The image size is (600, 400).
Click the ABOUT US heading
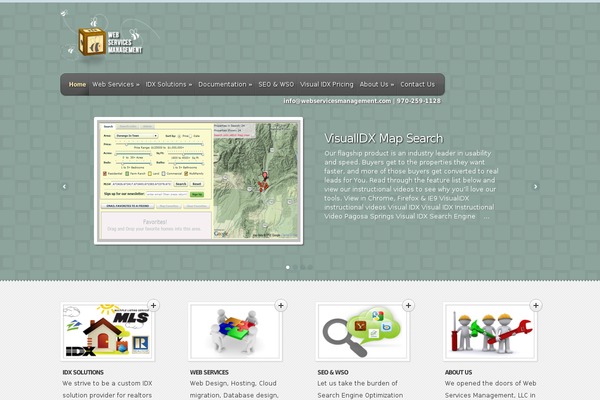(x=458, y=372)
